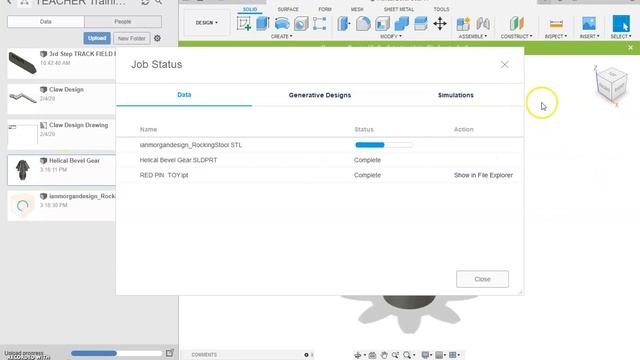Select the Move/Copy arrows tool
Viewport: 640px width, 360px height.
point(440,24)
